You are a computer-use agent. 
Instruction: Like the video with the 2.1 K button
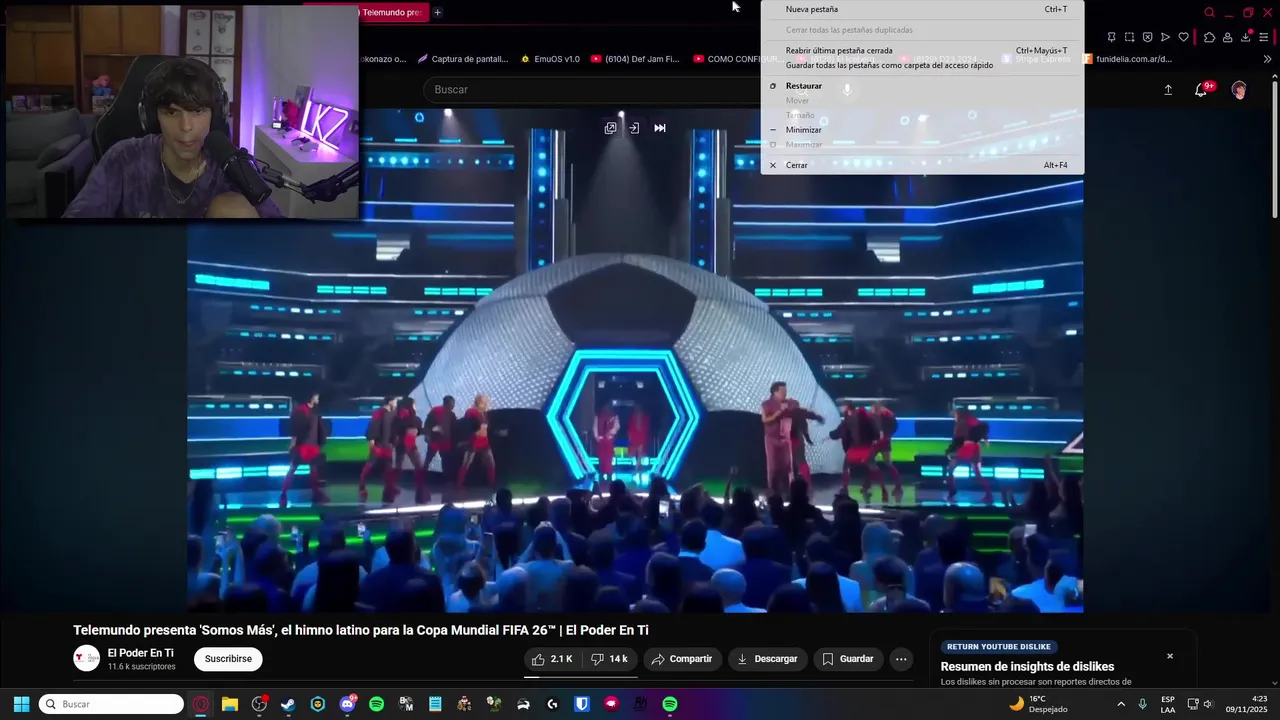point(552,659)
